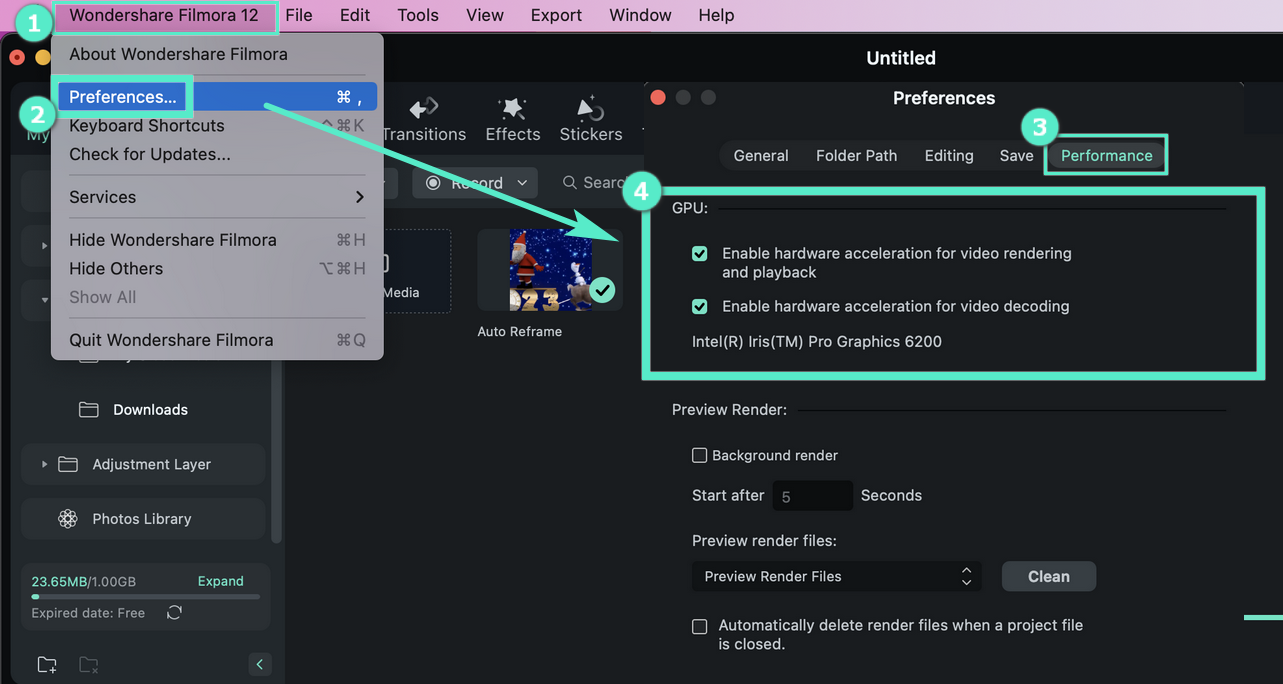Toggle hardware acceleration for video decoding
The height and width of the screenshot is (684, 1283).
click(x=700, y=307)
